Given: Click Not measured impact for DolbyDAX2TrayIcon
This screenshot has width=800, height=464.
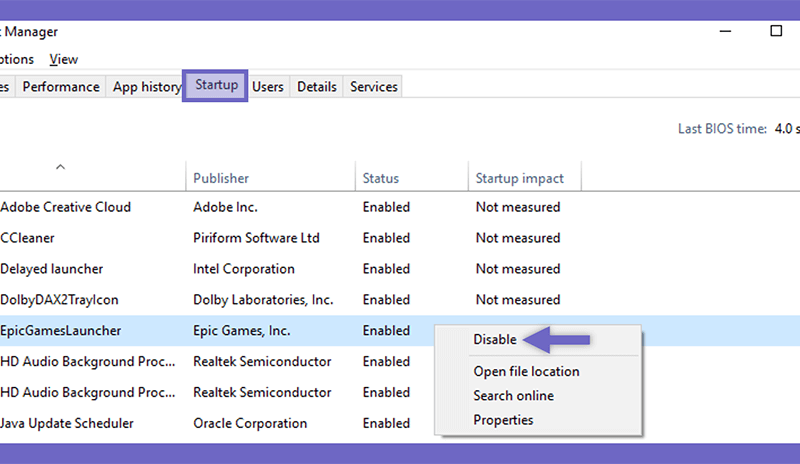Looking at the screenshot, I should coord(518,300).
